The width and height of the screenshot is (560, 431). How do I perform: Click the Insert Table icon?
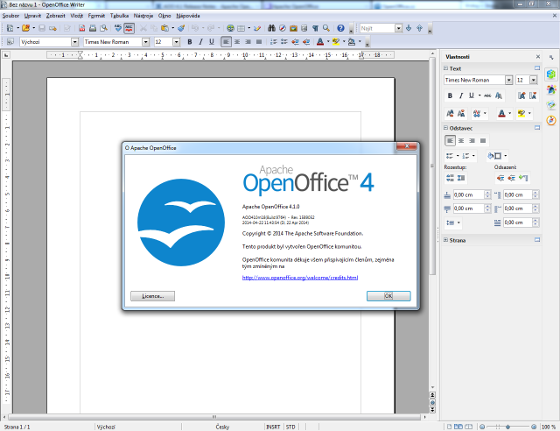241,28
